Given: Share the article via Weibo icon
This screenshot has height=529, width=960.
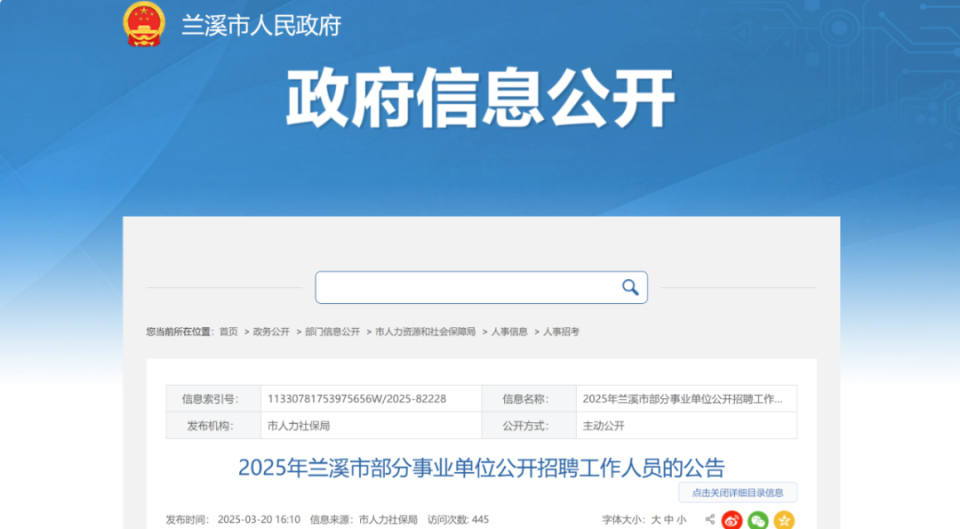Looking at the screenshot, I should tap(732, 520).
